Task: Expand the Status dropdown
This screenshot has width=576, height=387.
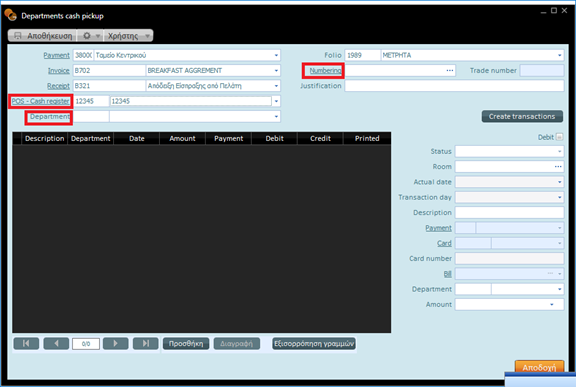Action: click(559, 151)
